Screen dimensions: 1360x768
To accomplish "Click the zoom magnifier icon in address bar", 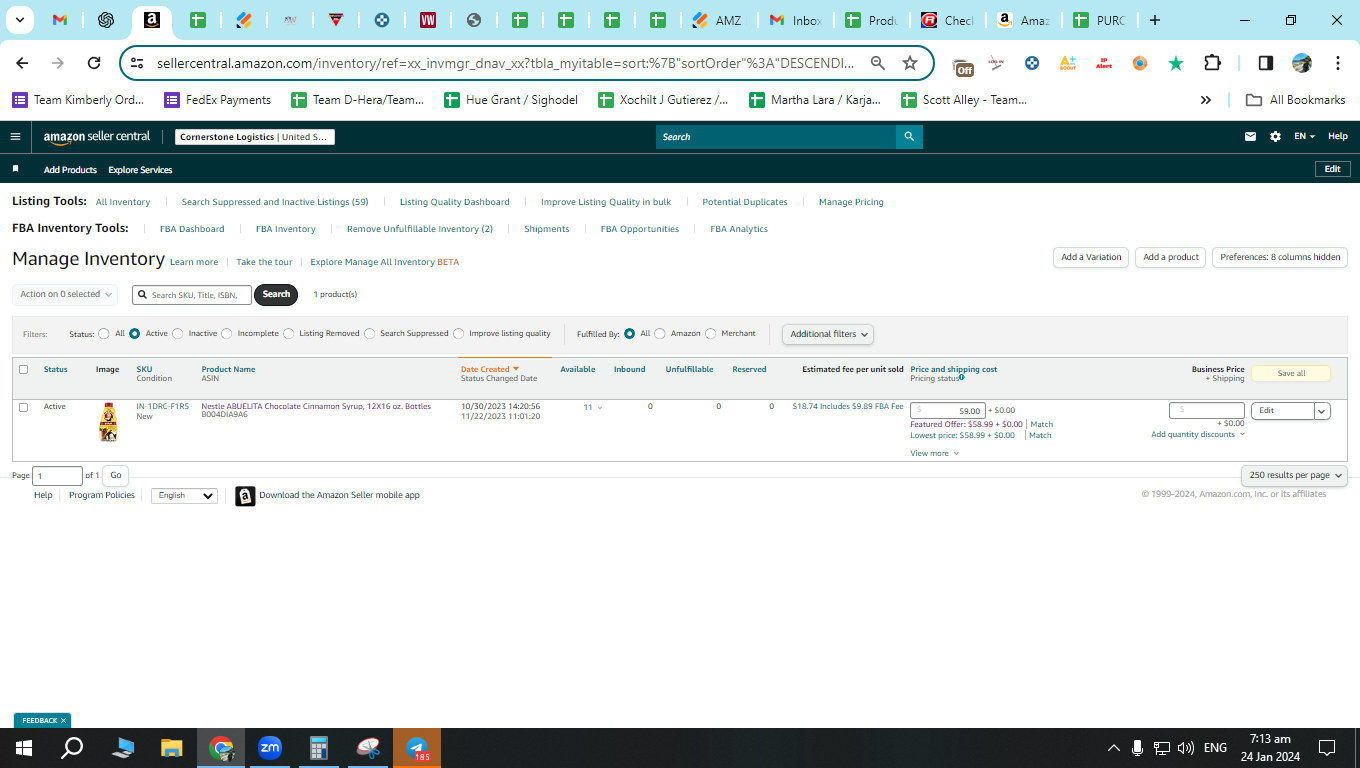I will (x=878, y=63).
